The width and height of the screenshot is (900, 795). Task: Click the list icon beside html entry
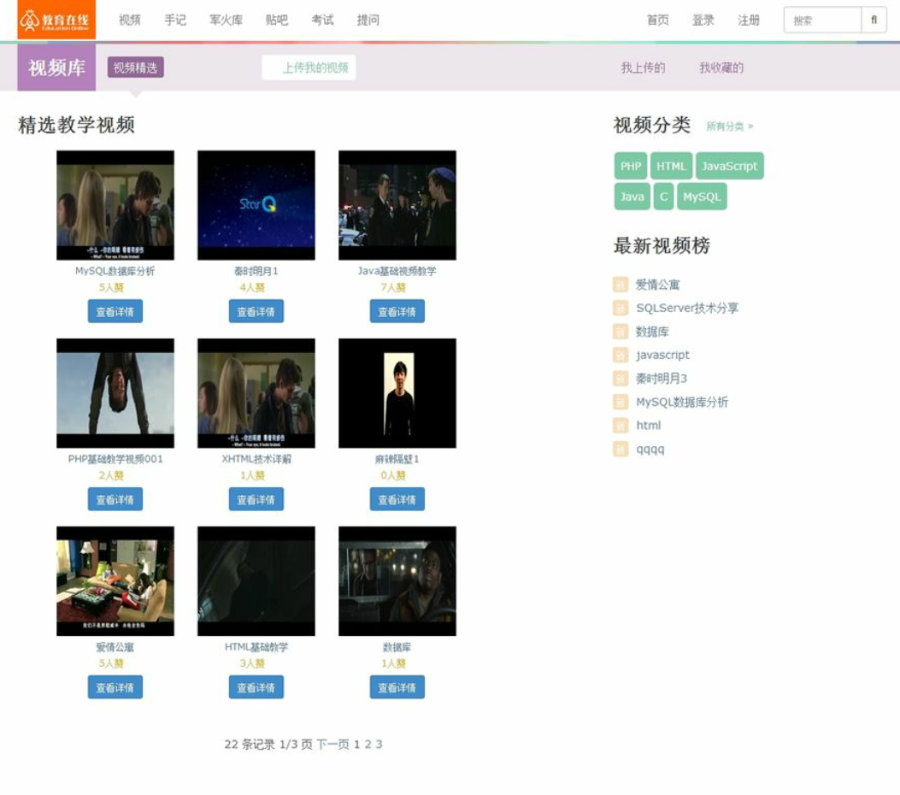point(620,425)
